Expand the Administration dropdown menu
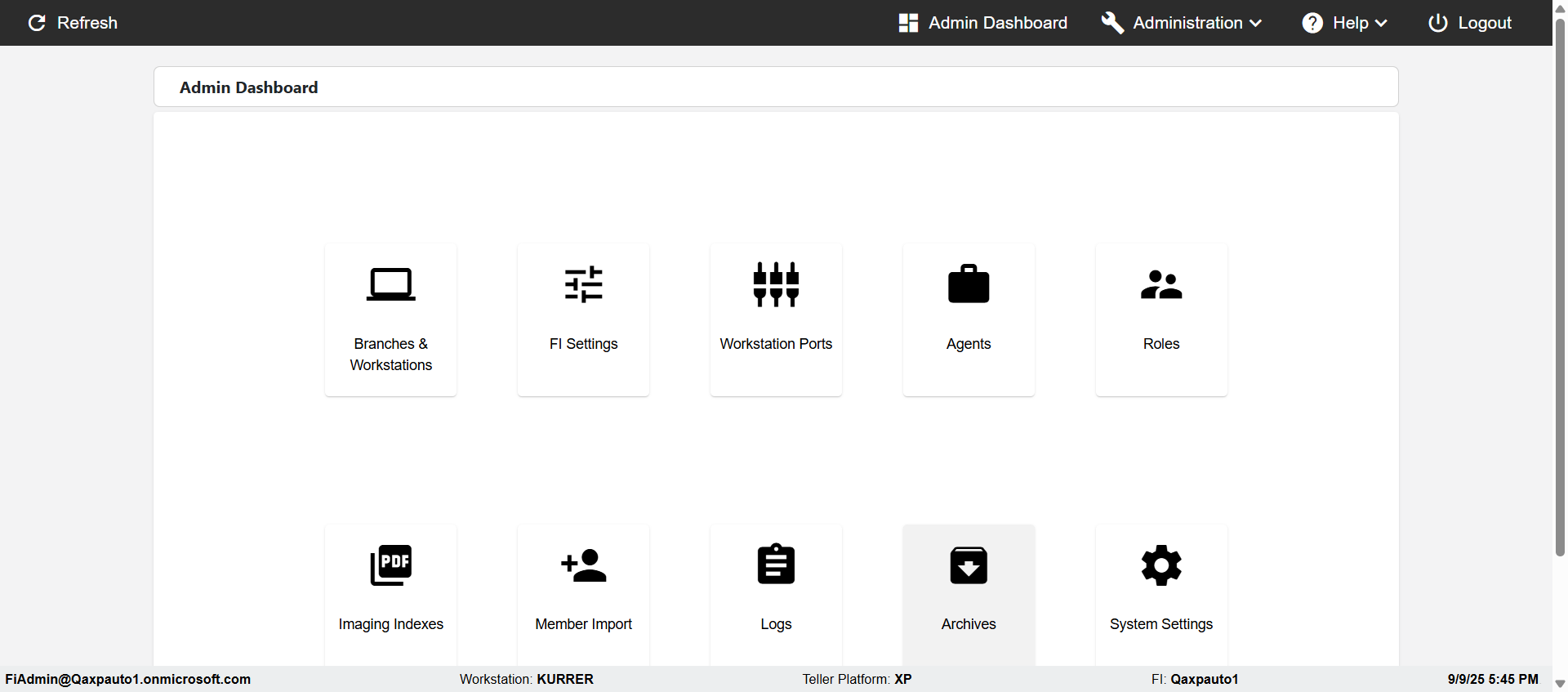1568x692 pixels. (1182, 23)
